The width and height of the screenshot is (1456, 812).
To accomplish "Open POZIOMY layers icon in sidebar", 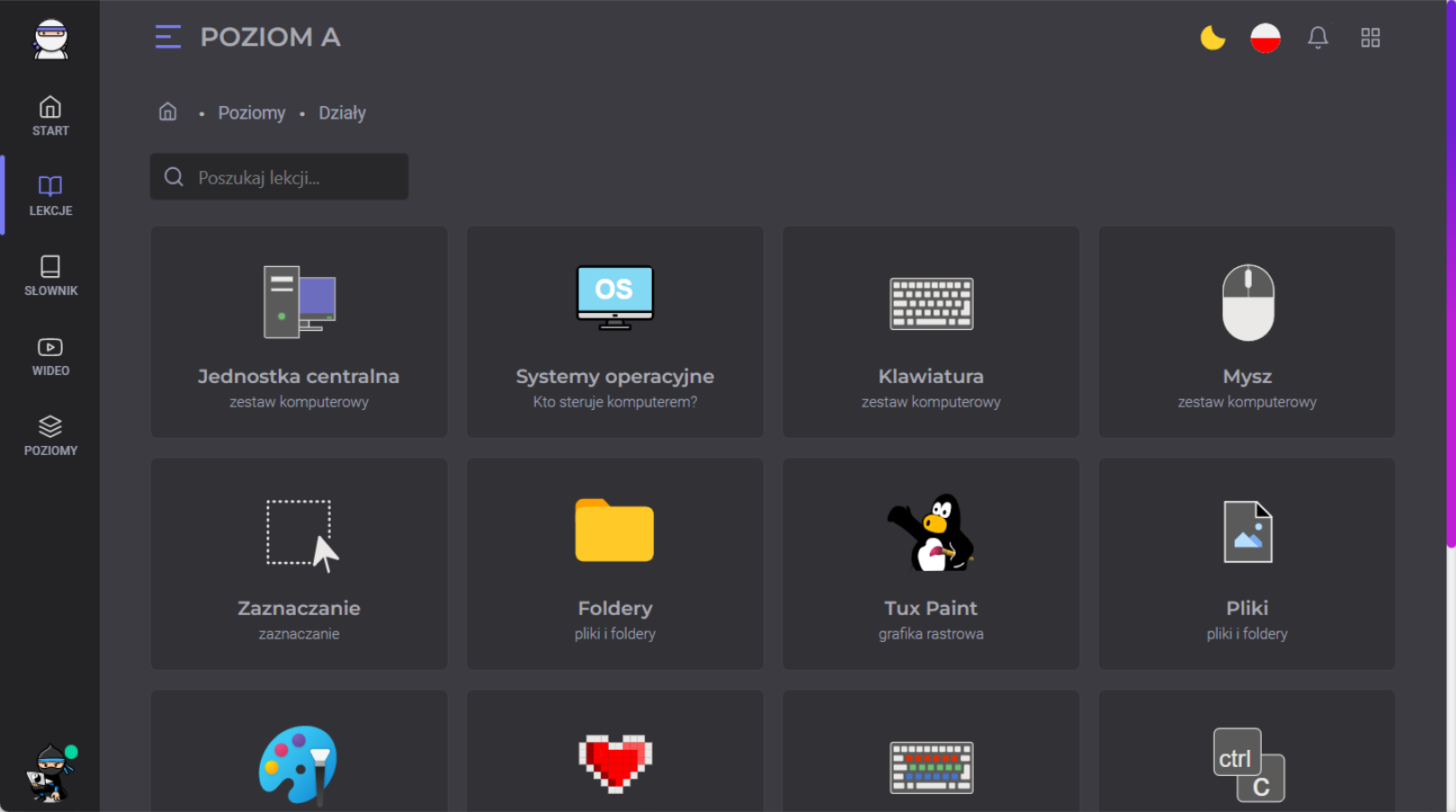I will pos(50,435).
